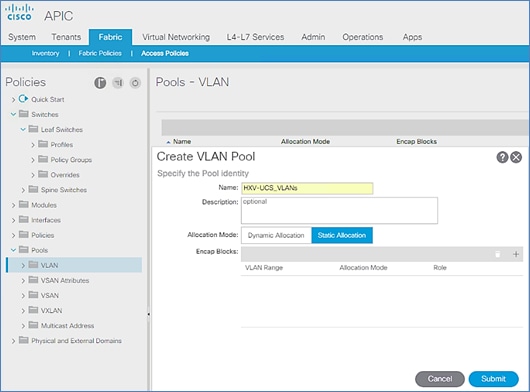The width and height of the screenshot is (530, 392).
Task: Open help for Create VLAN Pool
Action: click(x=502, y=157)
